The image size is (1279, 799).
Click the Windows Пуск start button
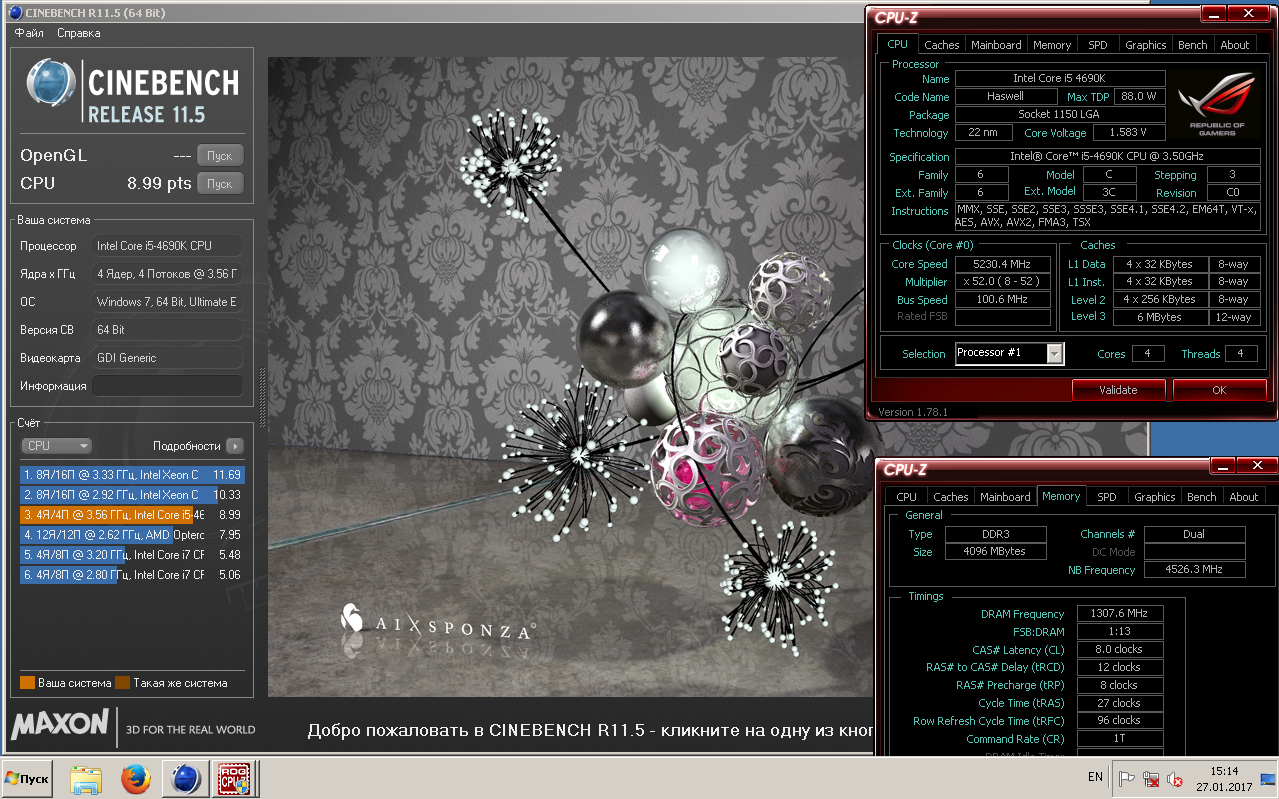tap(27, 778)
